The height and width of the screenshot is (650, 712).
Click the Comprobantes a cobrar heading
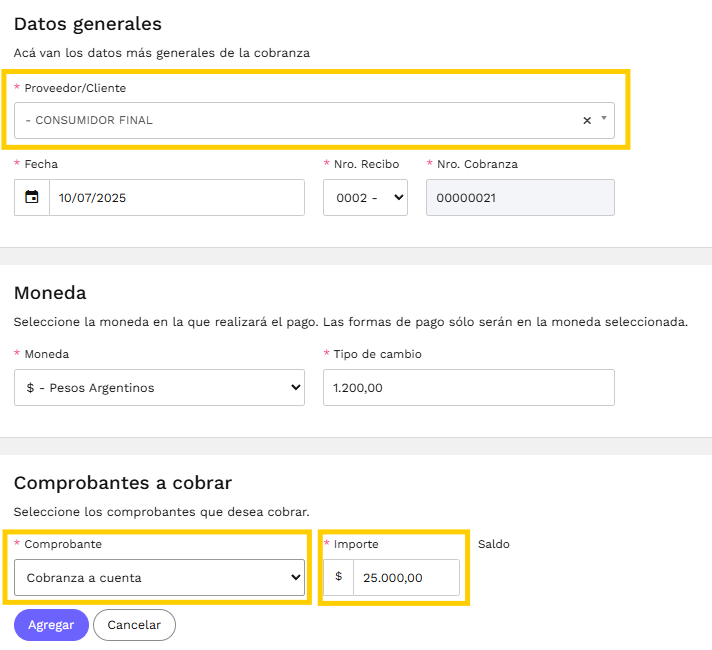(x=123, y=483)
